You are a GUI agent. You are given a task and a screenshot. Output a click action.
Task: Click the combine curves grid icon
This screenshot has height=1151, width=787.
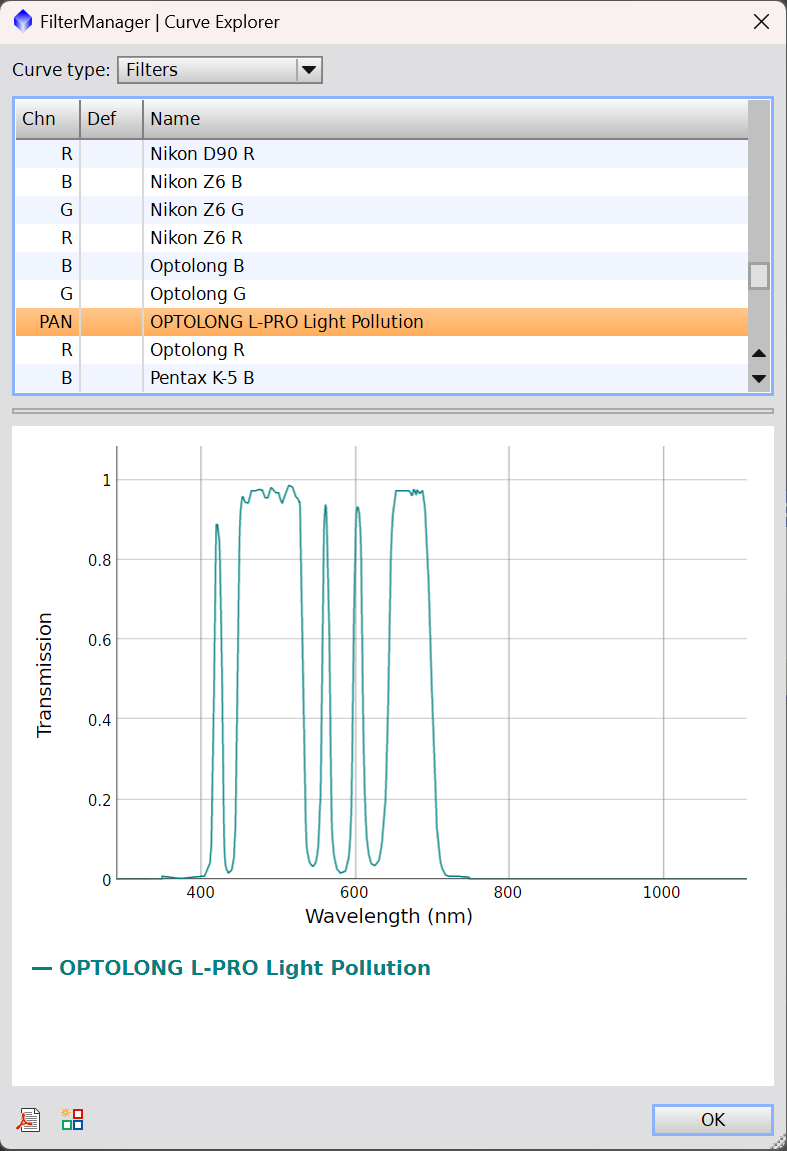[73, 1119]
